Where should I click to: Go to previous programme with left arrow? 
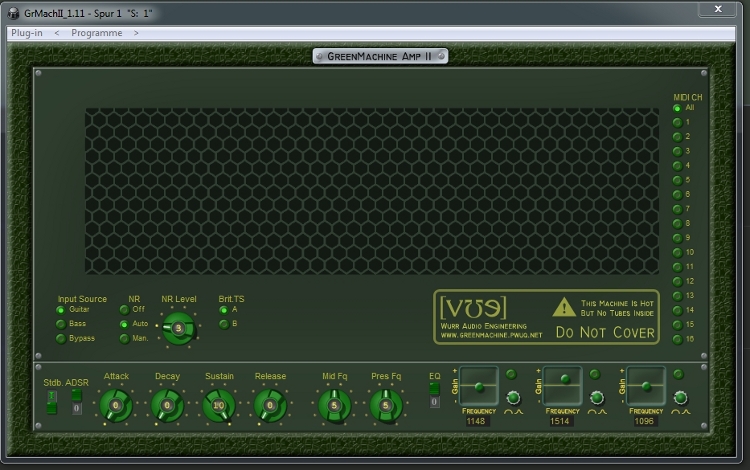click(x=56, y=33)
